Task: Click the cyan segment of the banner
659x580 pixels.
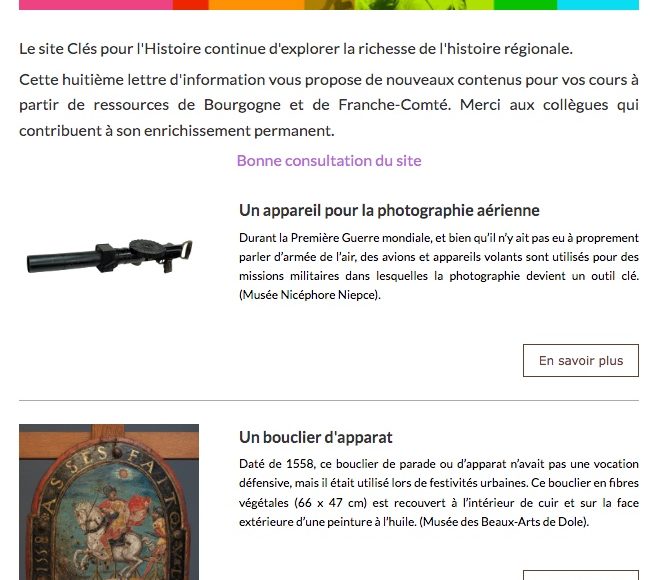Action: pos(598,5)
